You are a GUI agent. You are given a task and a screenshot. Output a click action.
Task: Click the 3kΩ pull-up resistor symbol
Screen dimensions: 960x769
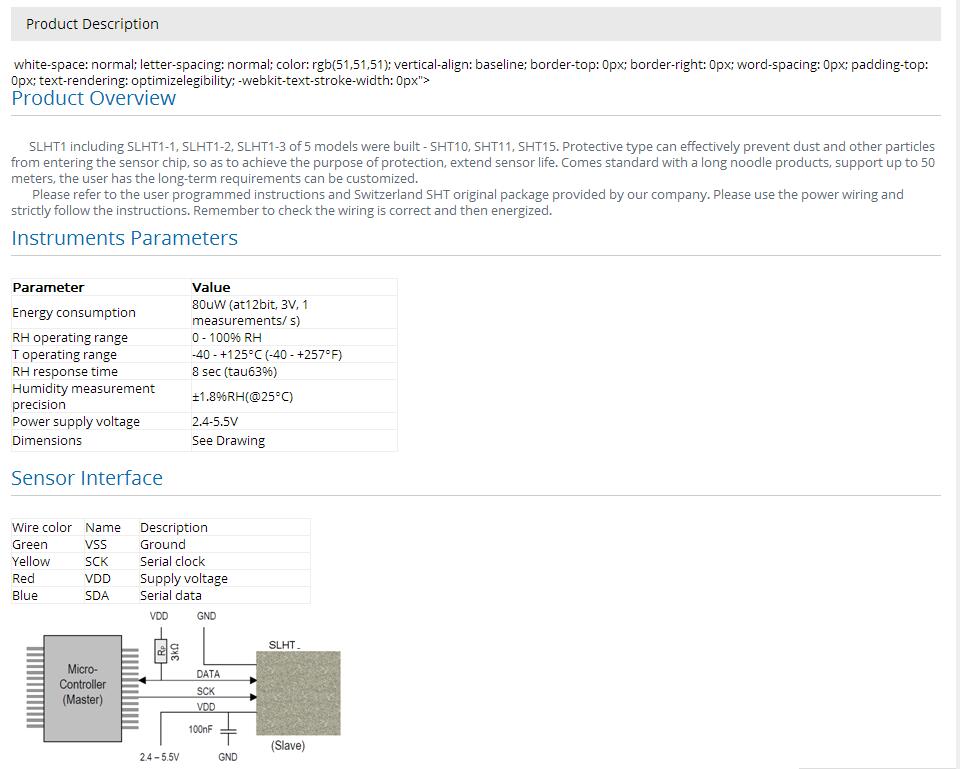(x=161, y=651)
